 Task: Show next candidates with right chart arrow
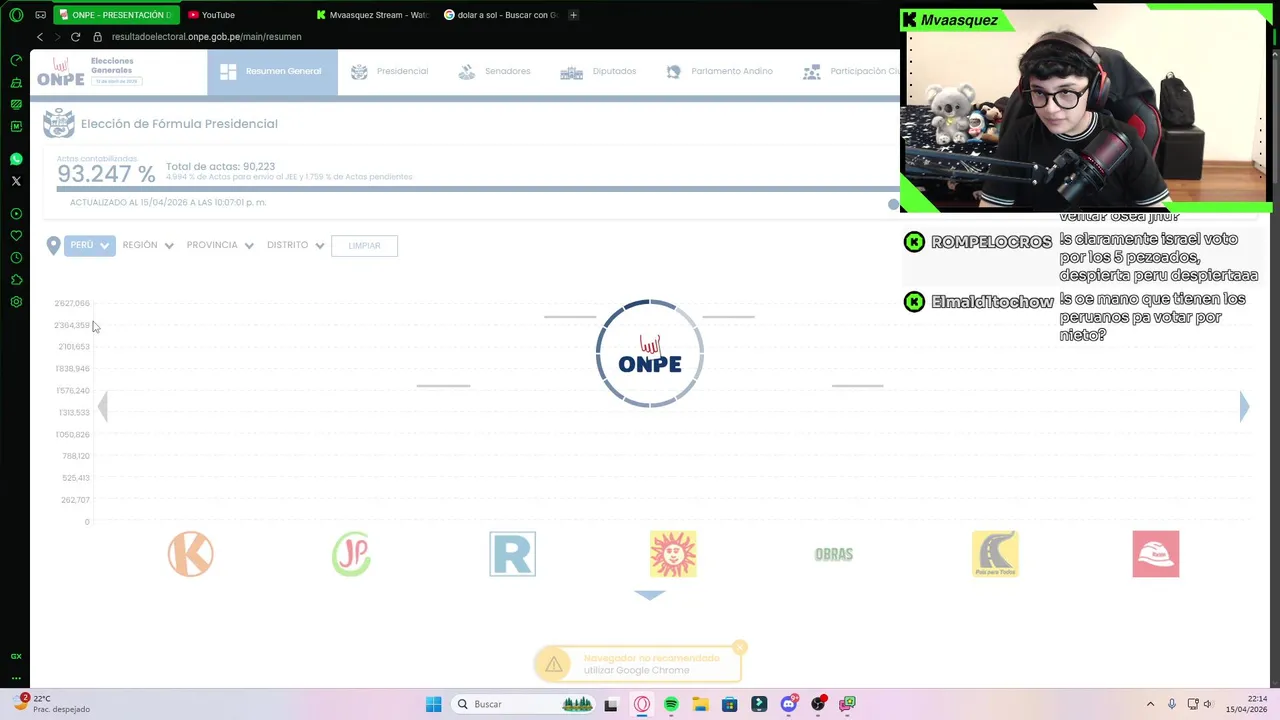coord(1244,406)
